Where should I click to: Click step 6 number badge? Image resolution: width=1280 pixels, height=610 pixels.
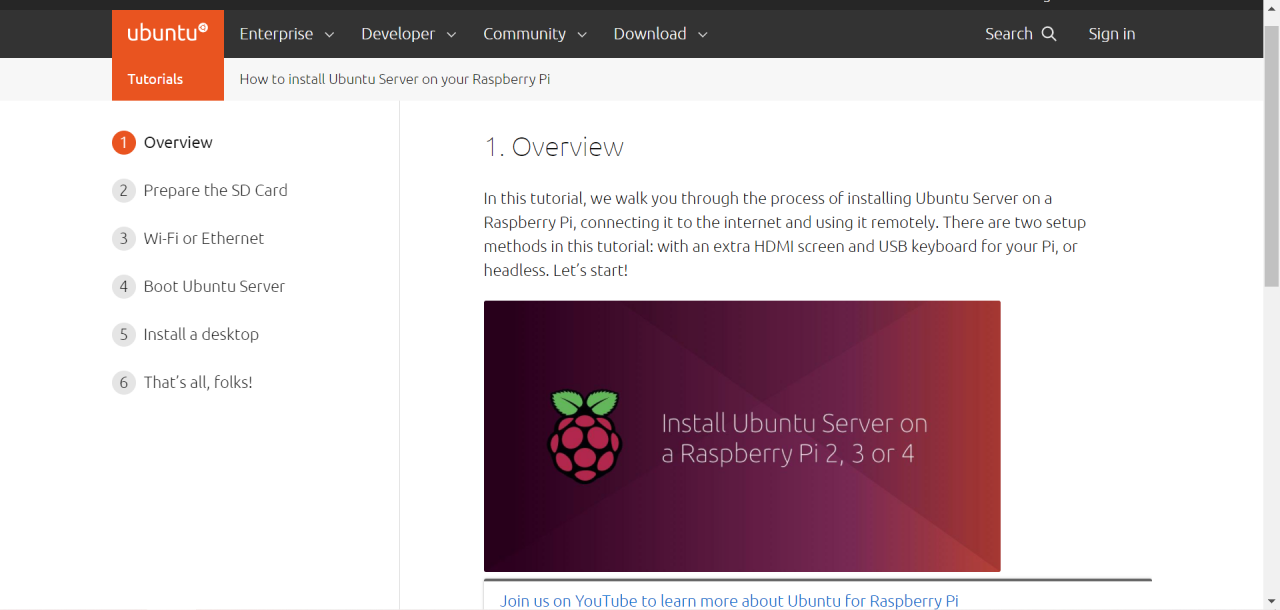pos(123,383)
